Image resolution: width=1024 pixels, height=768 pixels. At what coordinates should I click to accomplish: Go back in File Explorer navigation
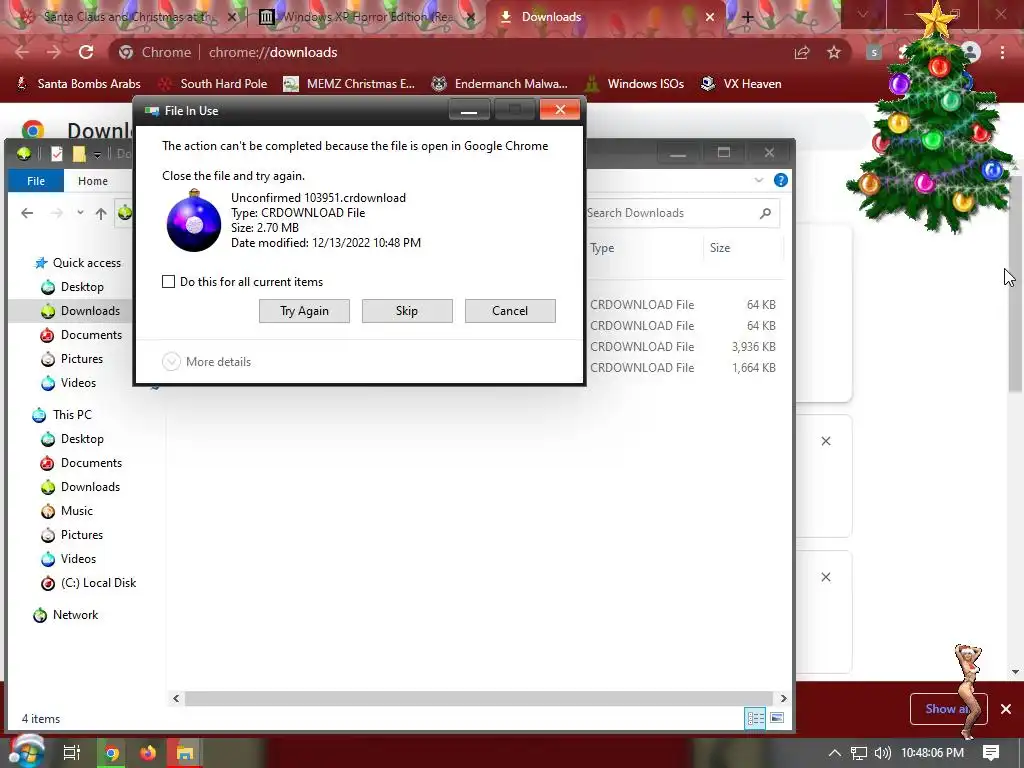coord(27,213)
